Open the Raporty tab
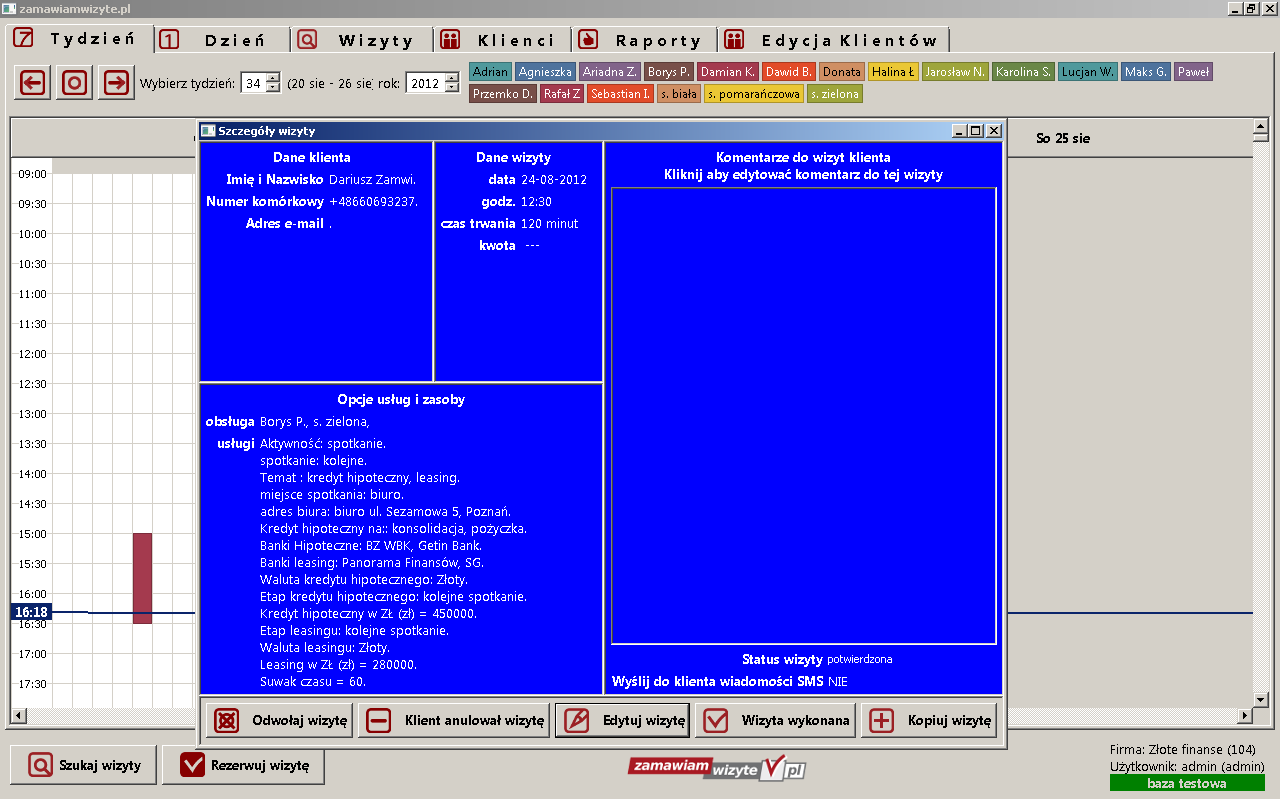Image resolution: width=1280 pixels, height=800 pixels. pos(645,40)
